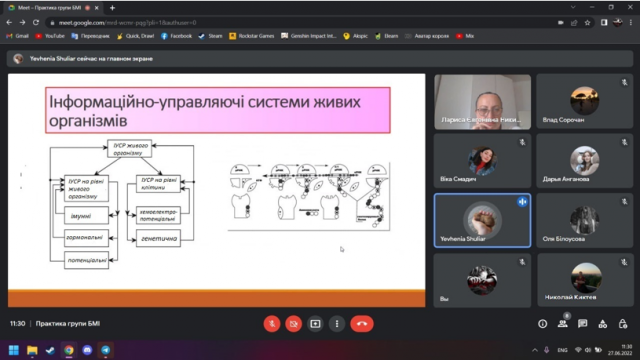Select Yevhenia Shuliar participant tile

click(x=482, y=220)
